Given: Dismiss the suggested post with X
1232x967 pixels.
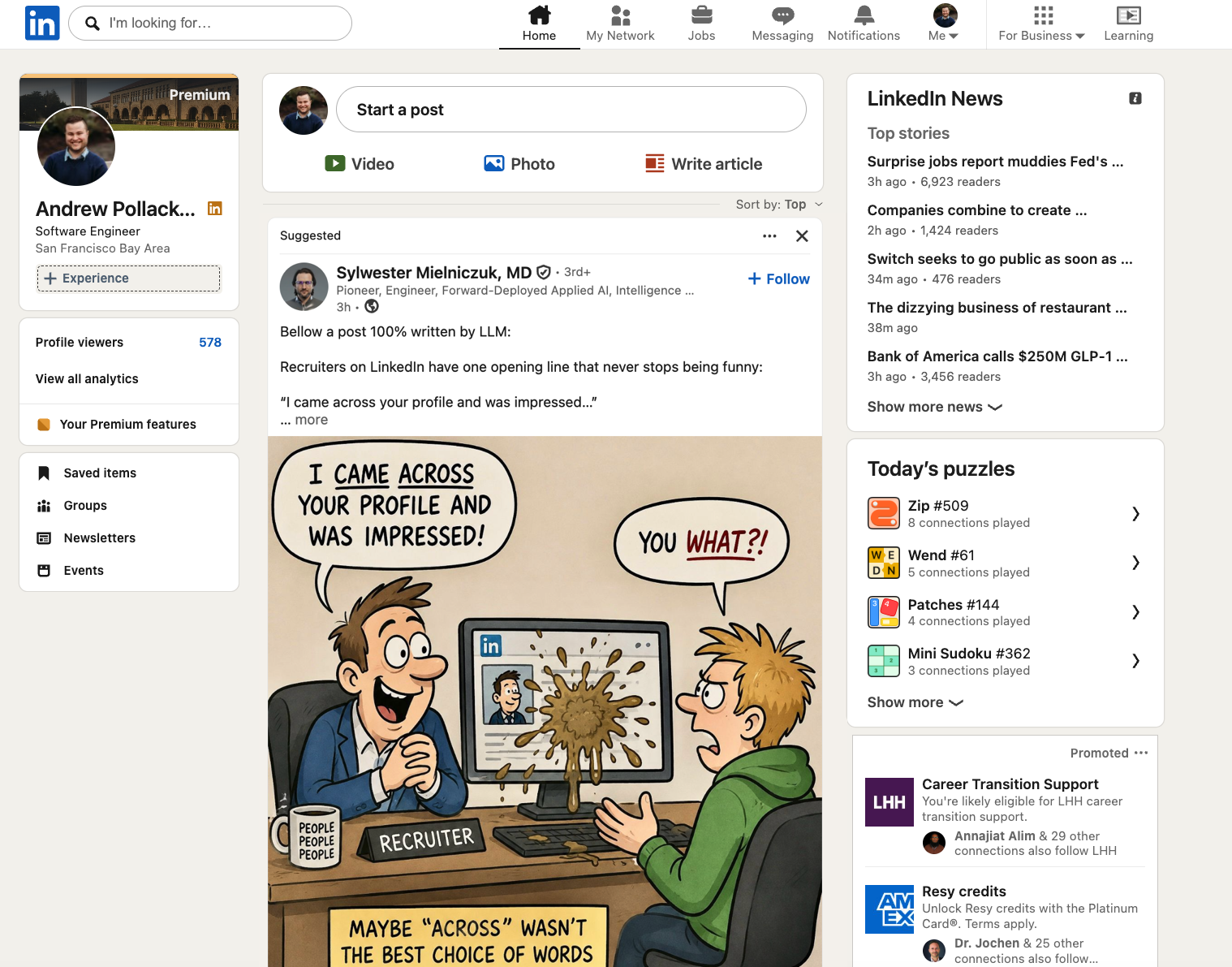Looking at the screenshot, I should pyautogui.click(x=802, y=236).
